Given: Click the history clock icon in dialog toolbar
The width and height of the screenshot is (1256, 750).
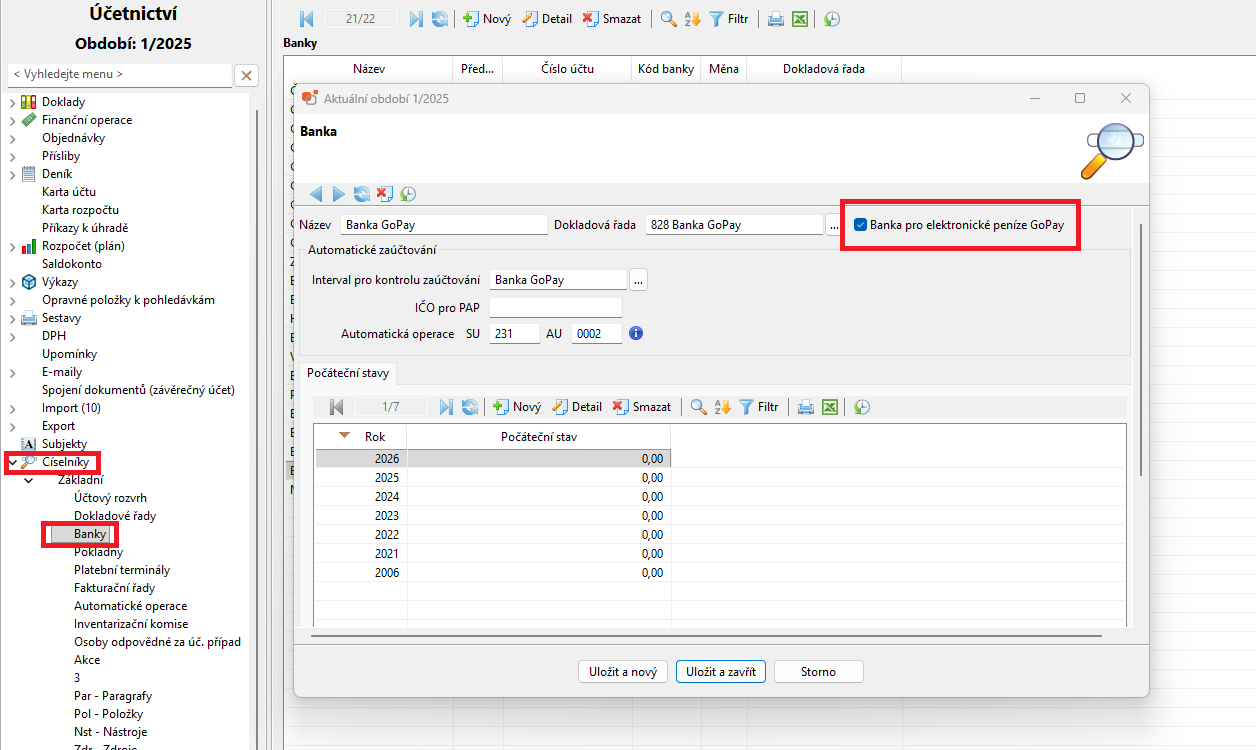Looking at the screenshot, I should pos(408,194).
